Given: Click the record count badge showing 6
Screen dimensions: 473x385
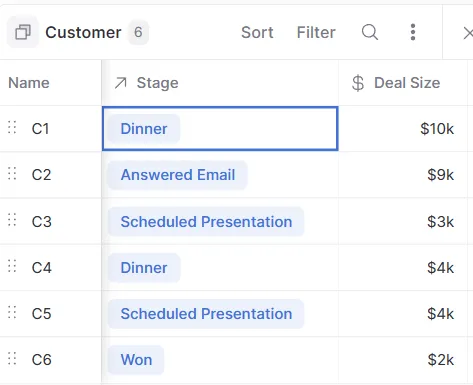Looking at the screenshot, I should (138, 32).
